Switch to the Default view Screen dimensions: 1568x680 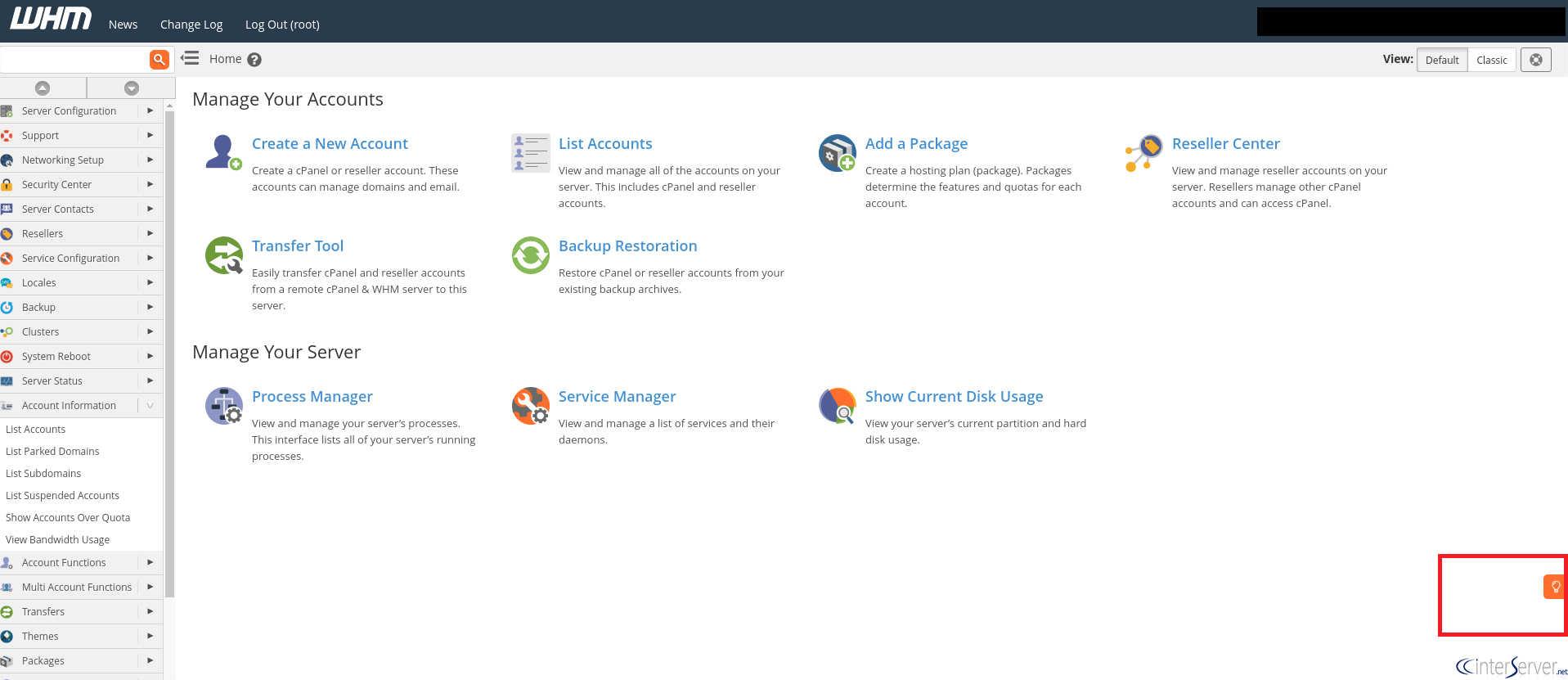pyautogui.click(x=1442, y=60)
